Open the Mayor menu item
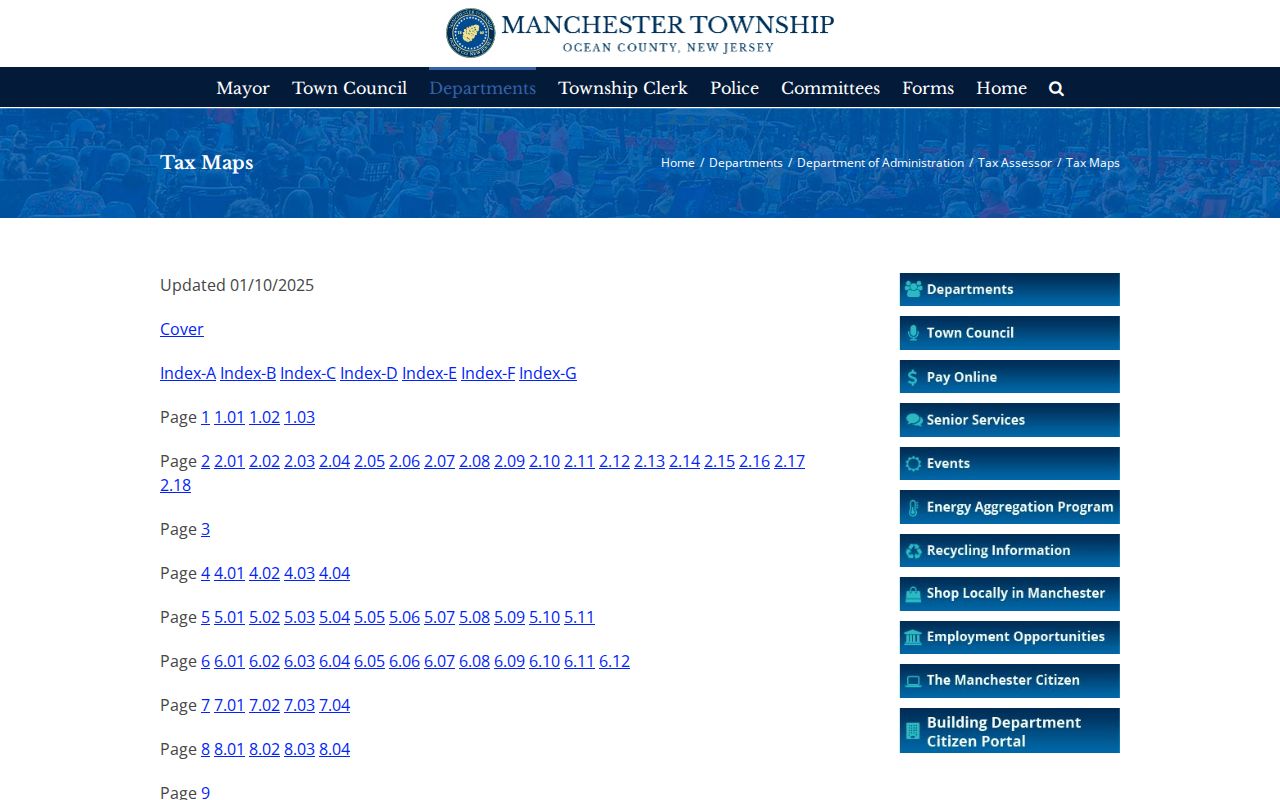Viewport: 1280px width, 800px height. [x=243, y=88]
